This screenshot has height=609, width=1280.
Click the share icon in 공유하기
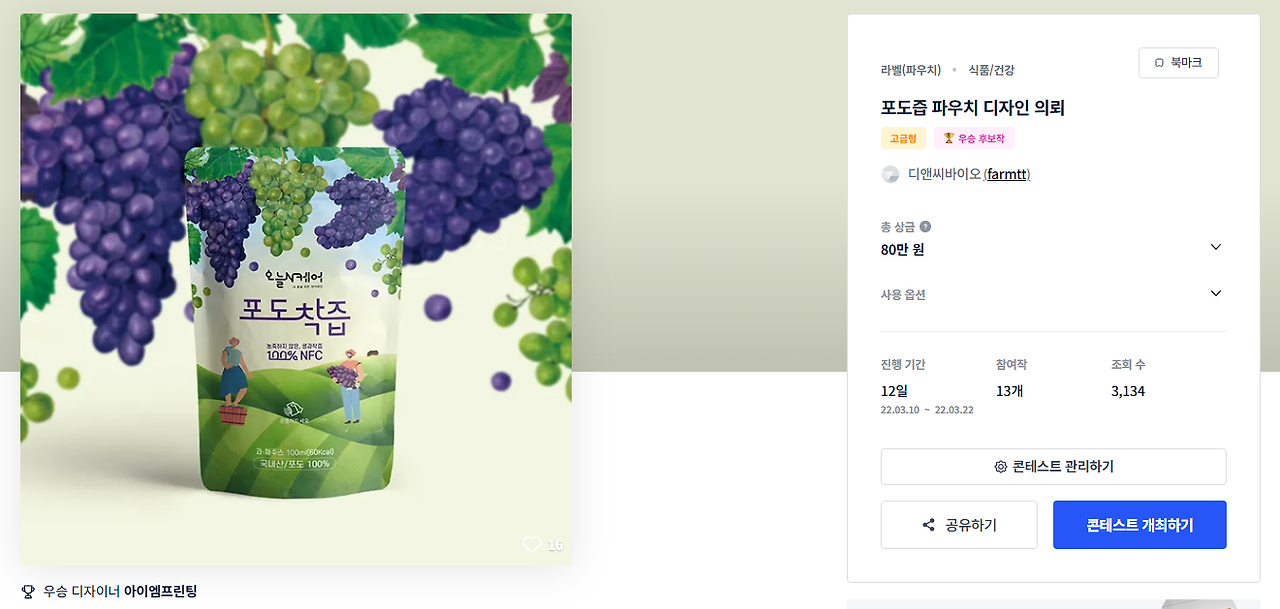[929, 525]
